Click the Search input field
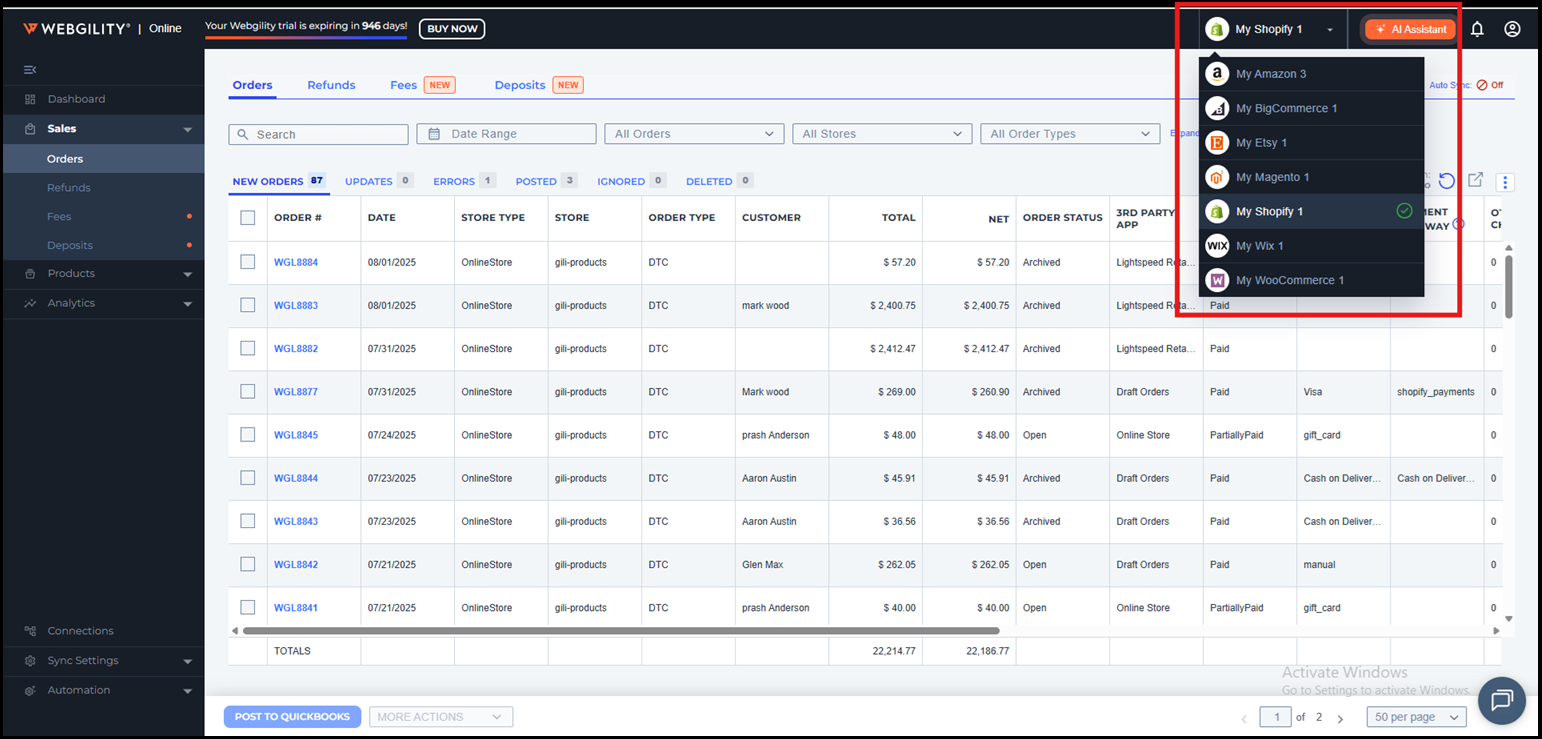1542x739 pixels. pos(318,134)
